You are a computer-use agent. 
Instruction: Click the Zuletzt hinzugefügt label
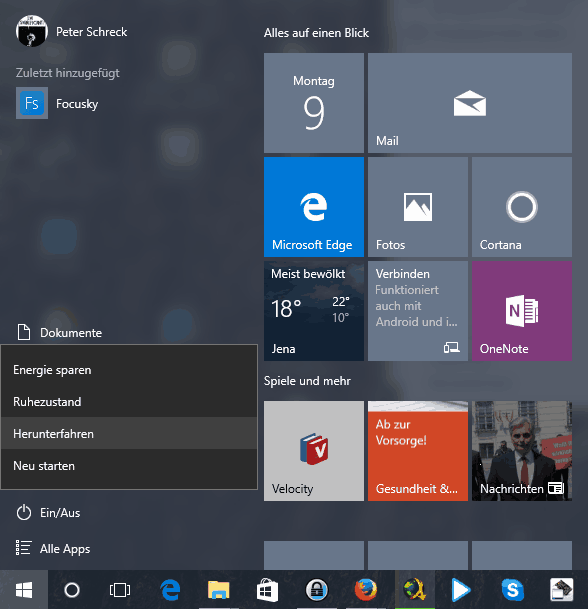pyautogui.click(x=68, y=73)
